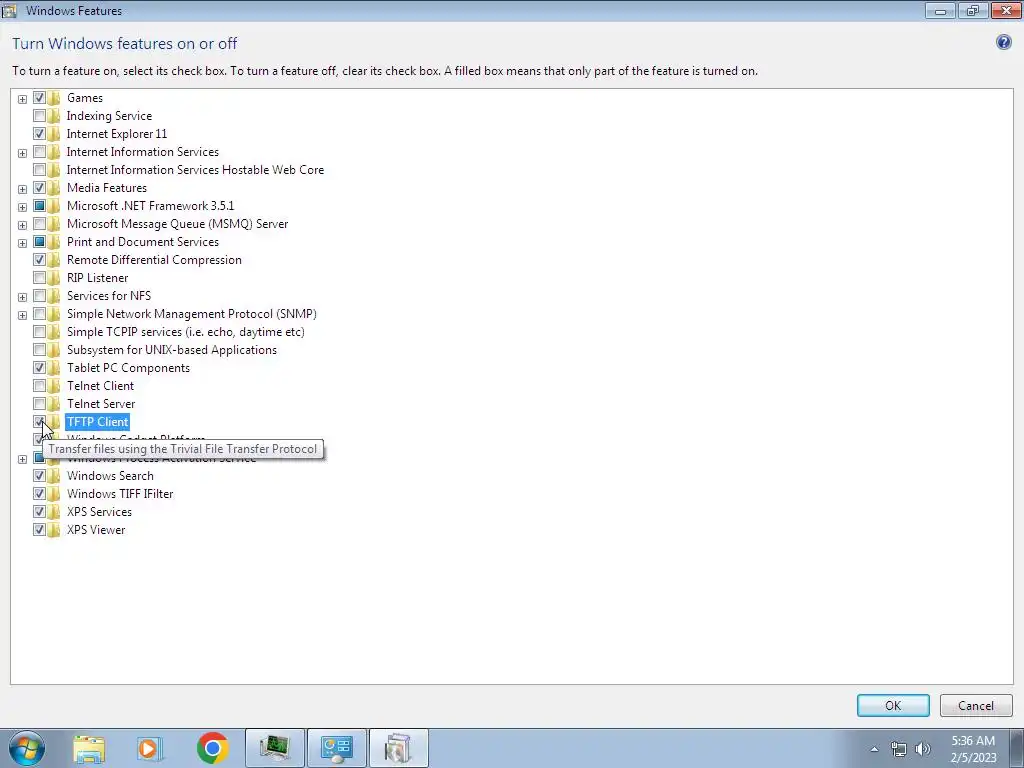Click the Internet Explorer 11 folder icon
Image resolution: width=1024 pixels, height=768 pixels.
coord(54,134)
